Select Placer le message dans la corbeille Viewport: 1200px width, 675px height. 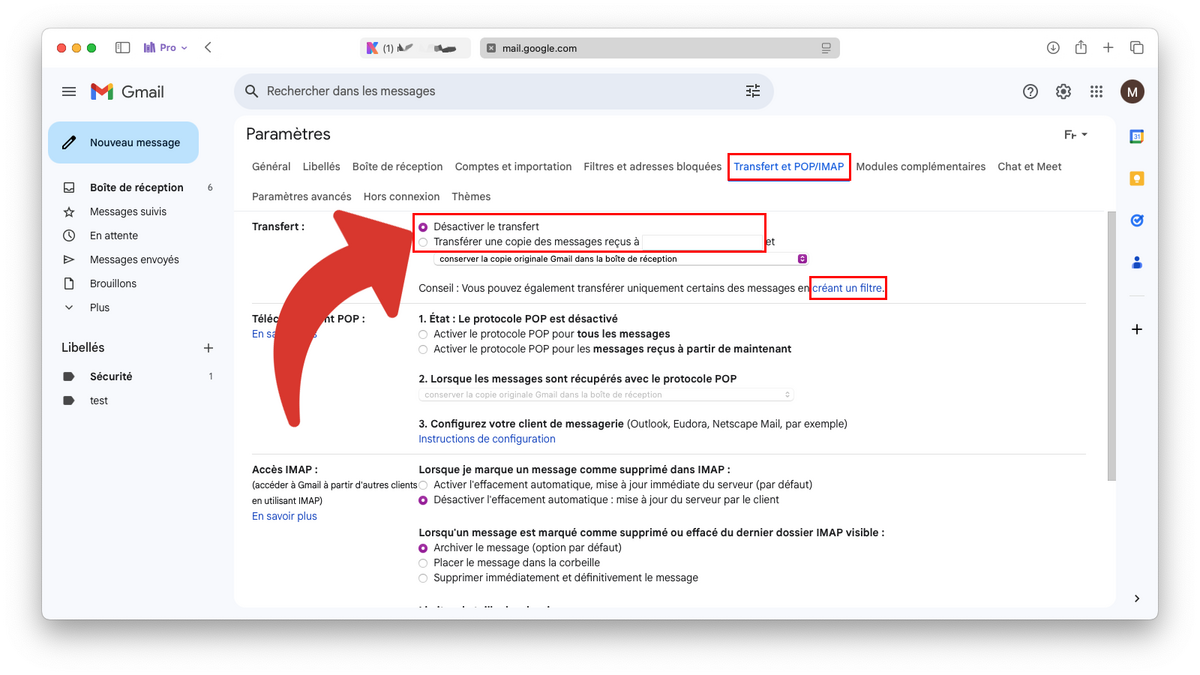[423, 563]
